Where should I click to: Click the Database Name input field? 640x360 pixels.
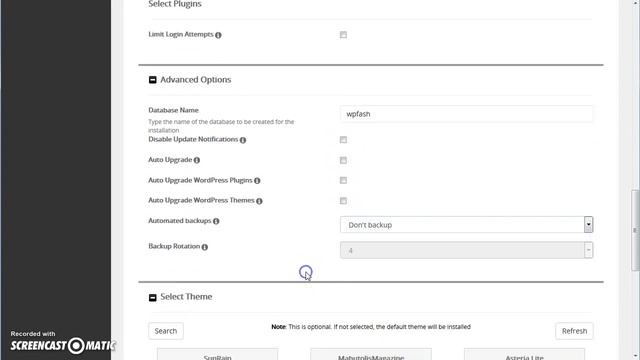point(467,114)
